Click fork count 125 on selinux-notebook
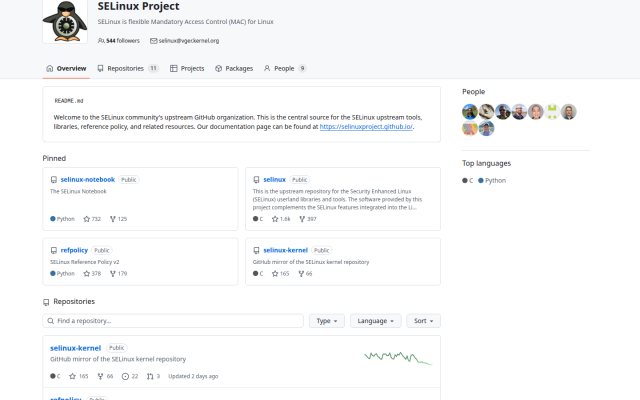640x400 pixels. tap(118, 219)
